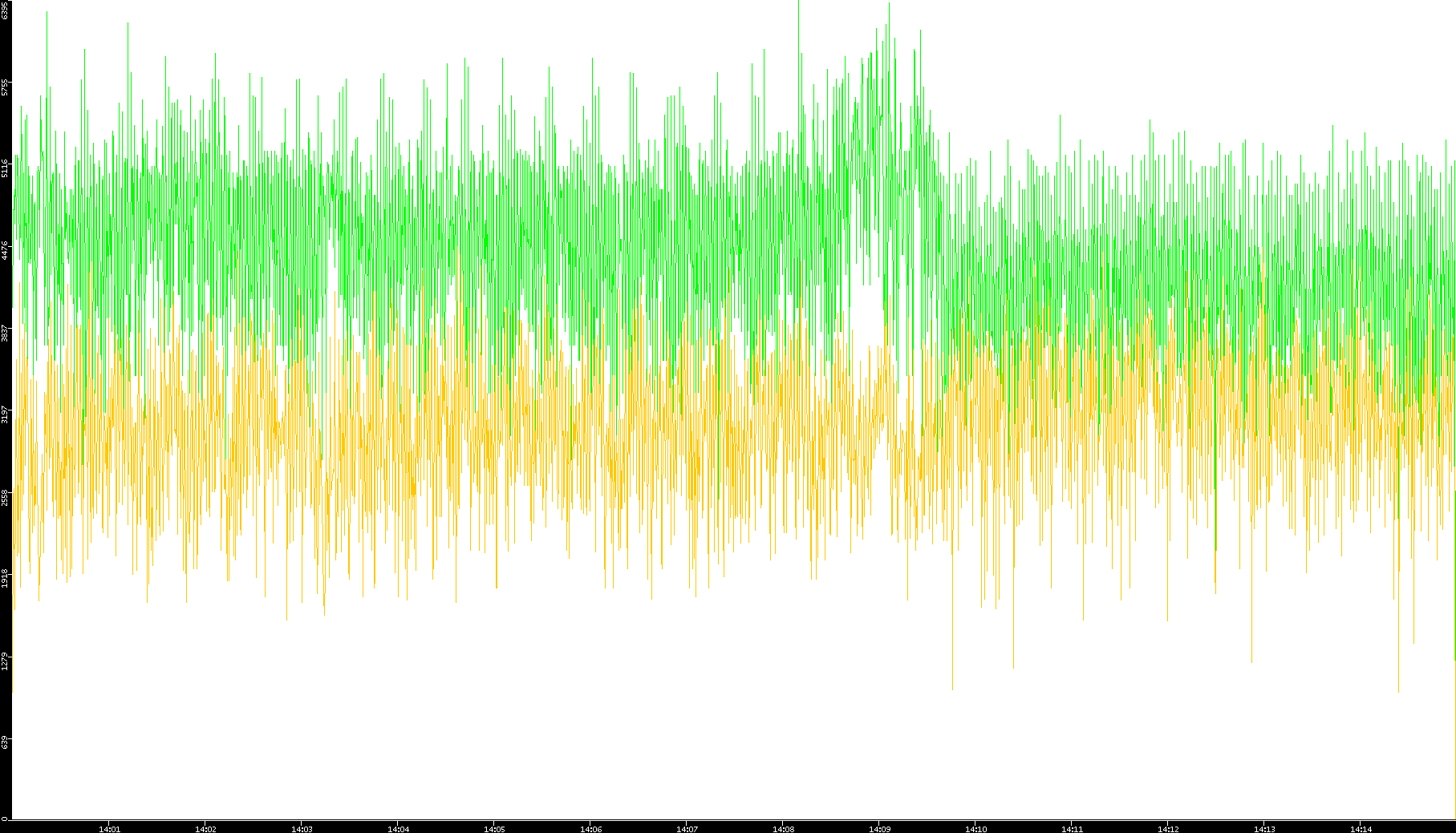Viewport: 1456px width, 833px height.
Task: Click the 14:12 time axis label
Action: pyautogui.click(x=1168, y=829)
